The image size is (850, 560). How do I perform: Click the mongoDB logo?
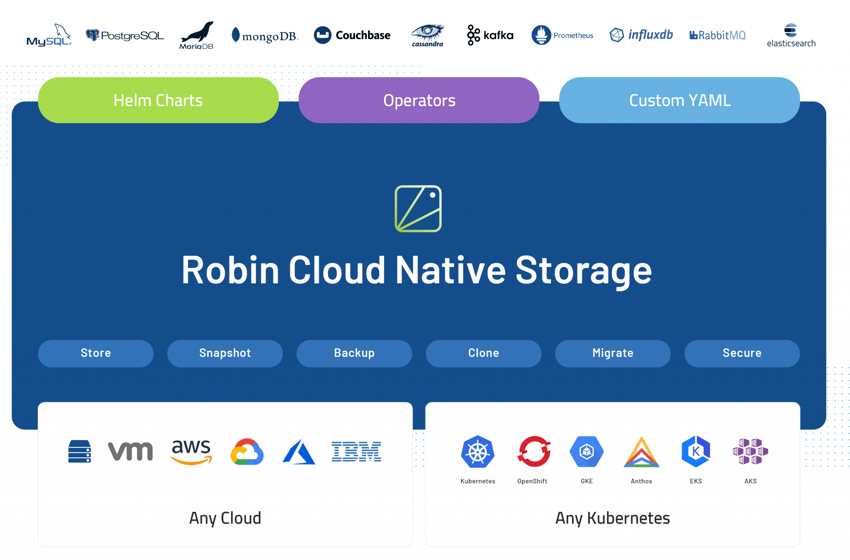(x=264, y=36)
